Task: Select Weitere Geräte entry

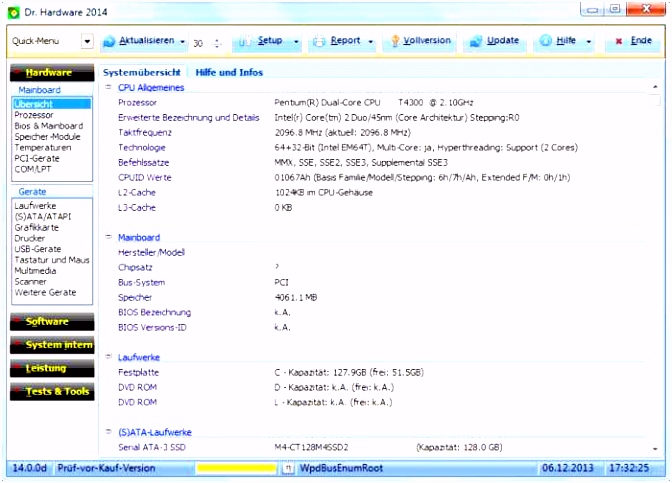Action: 45,293
